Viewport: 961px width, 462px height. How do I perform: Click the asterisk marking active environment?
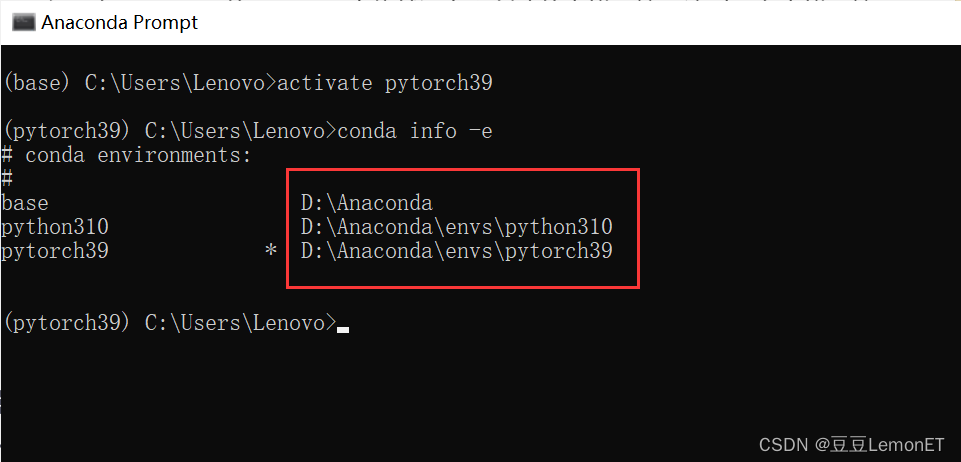271,251
